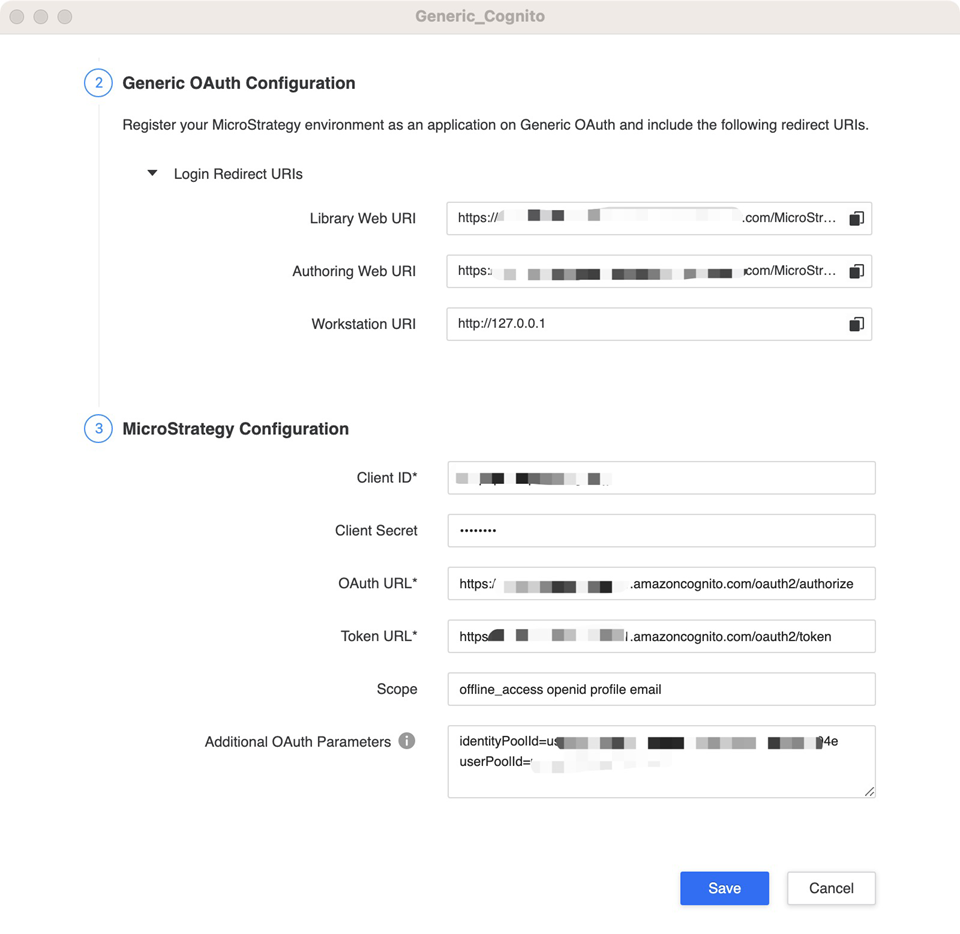Click the text area resize handle
The image size is (960, 934).
tap(869, 791)
